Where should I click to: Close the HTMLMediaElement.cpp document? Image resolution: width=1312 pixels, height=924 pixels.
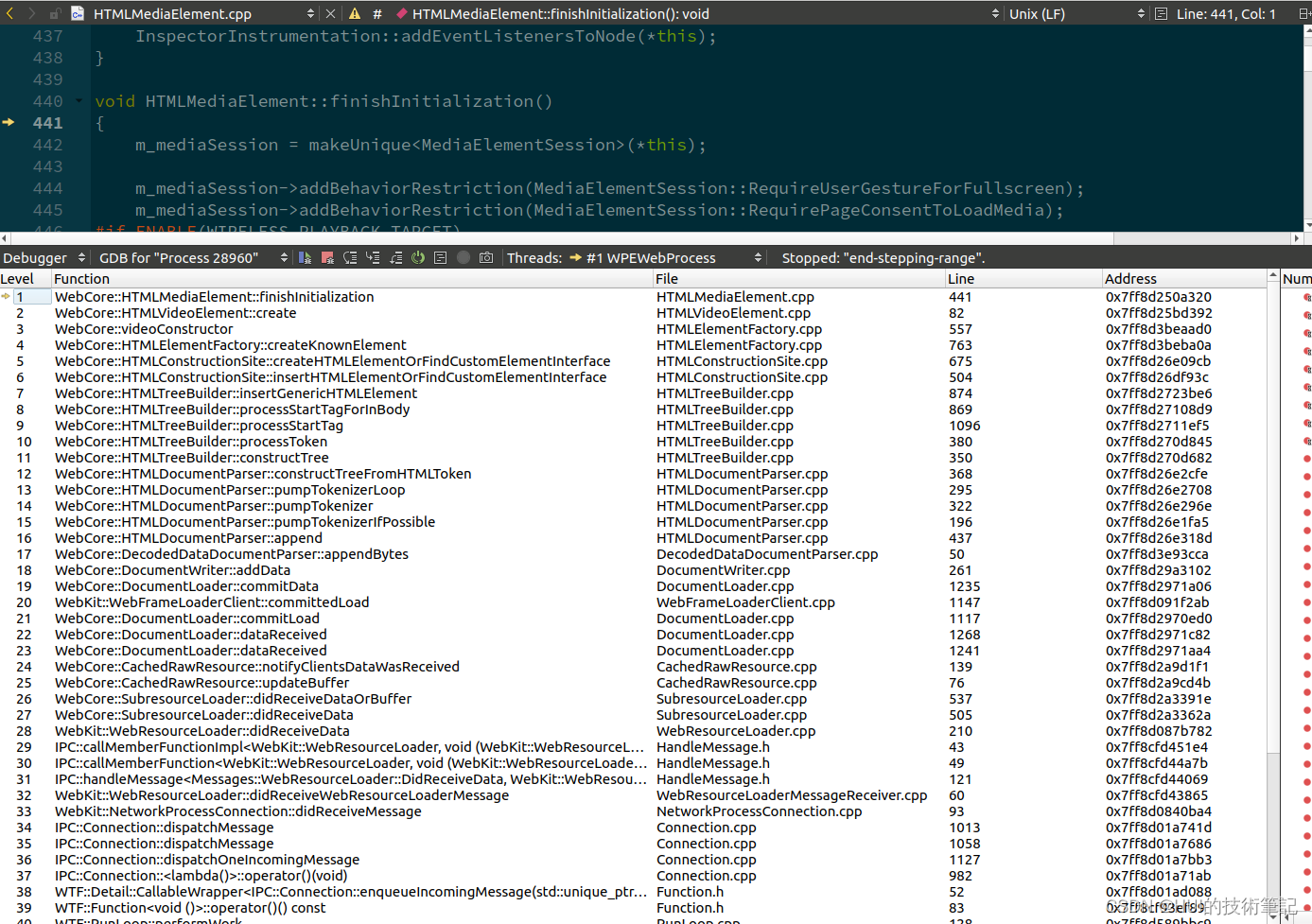(x=330, y=13)
